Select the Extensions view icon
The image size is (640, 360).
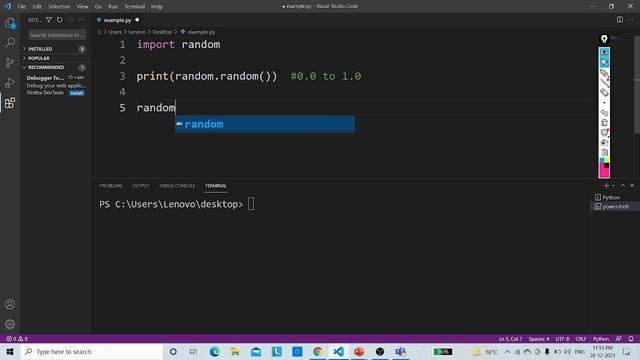point(10,102)
